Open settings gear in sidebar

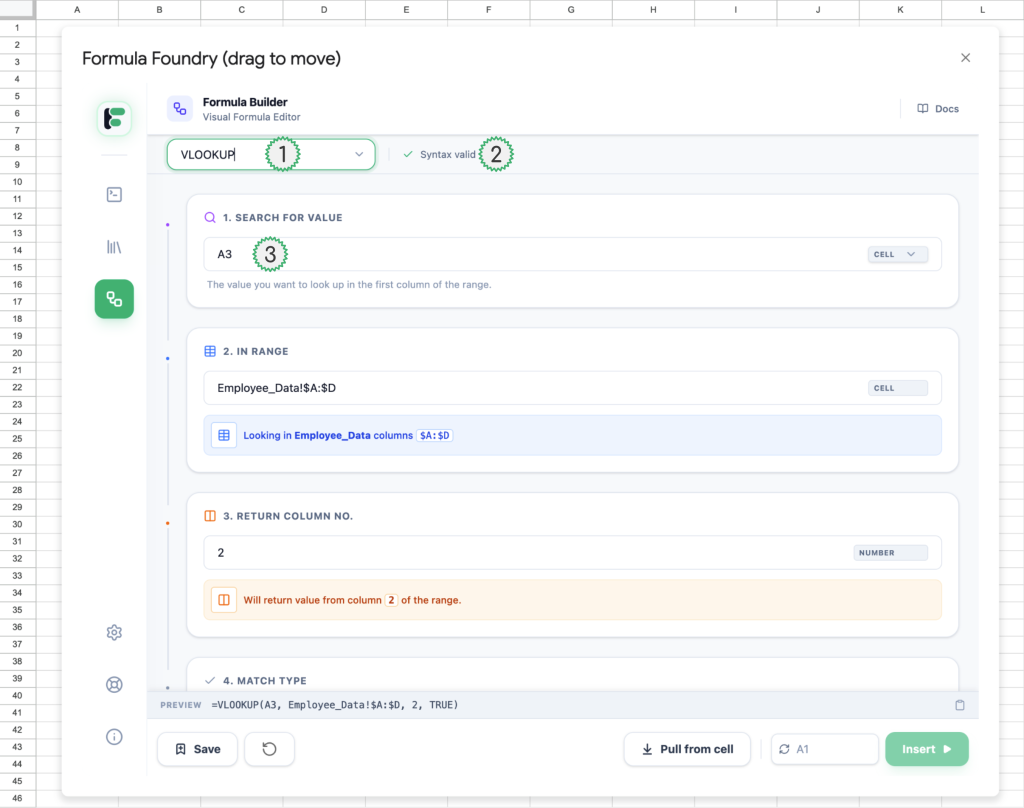click(114, 632)
